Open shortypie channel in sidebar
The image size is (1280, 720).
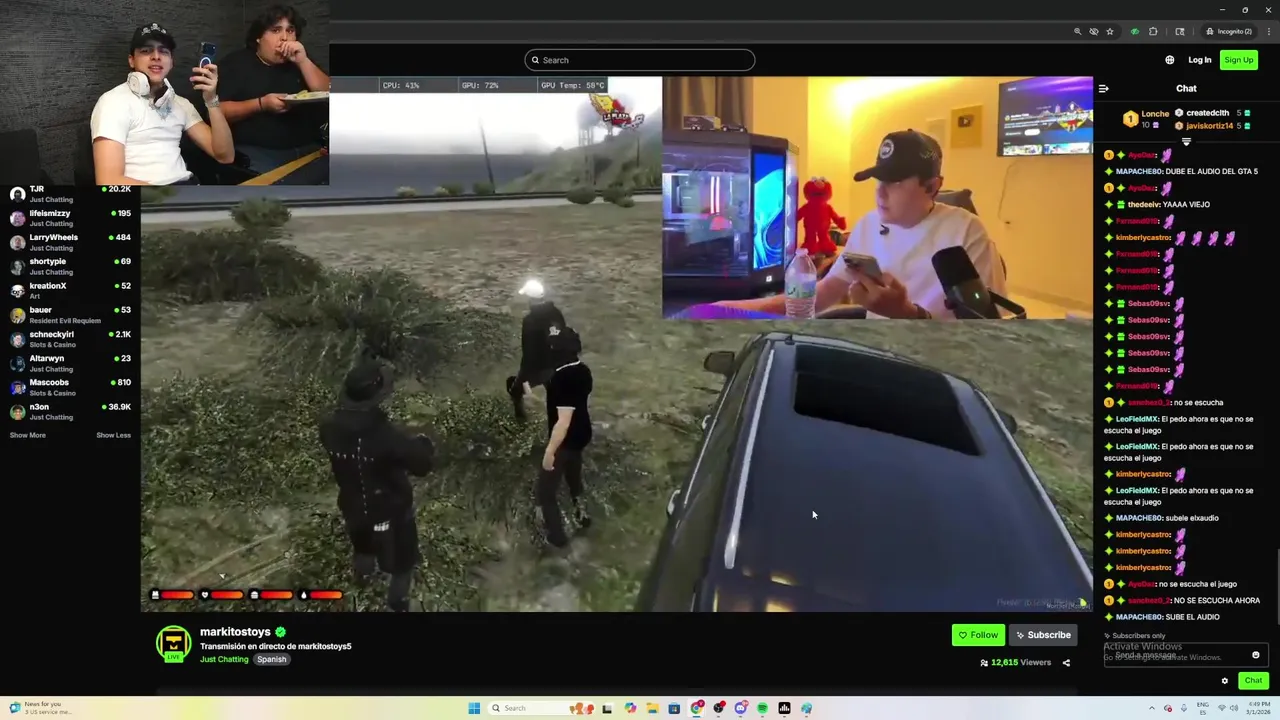coord(70,266)
